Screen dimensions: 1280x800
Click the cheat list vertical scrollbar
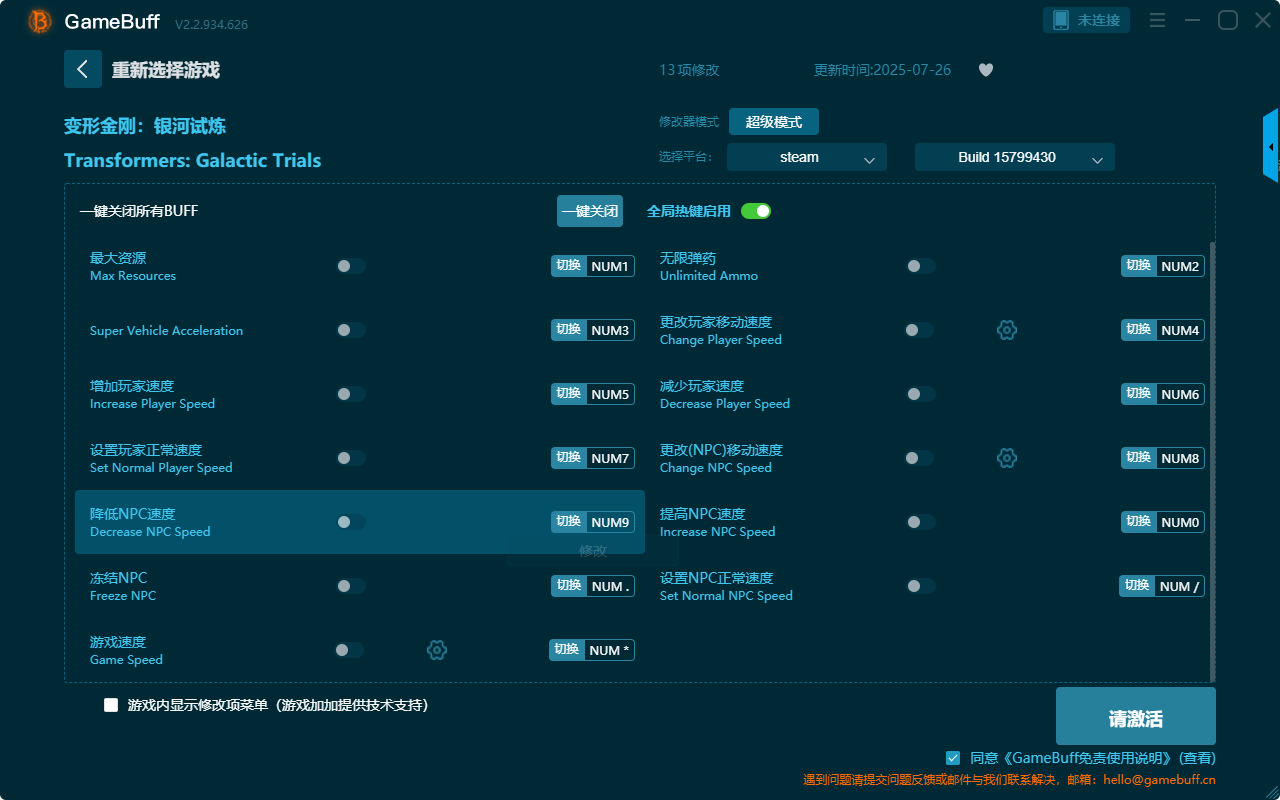point(1213,460)
